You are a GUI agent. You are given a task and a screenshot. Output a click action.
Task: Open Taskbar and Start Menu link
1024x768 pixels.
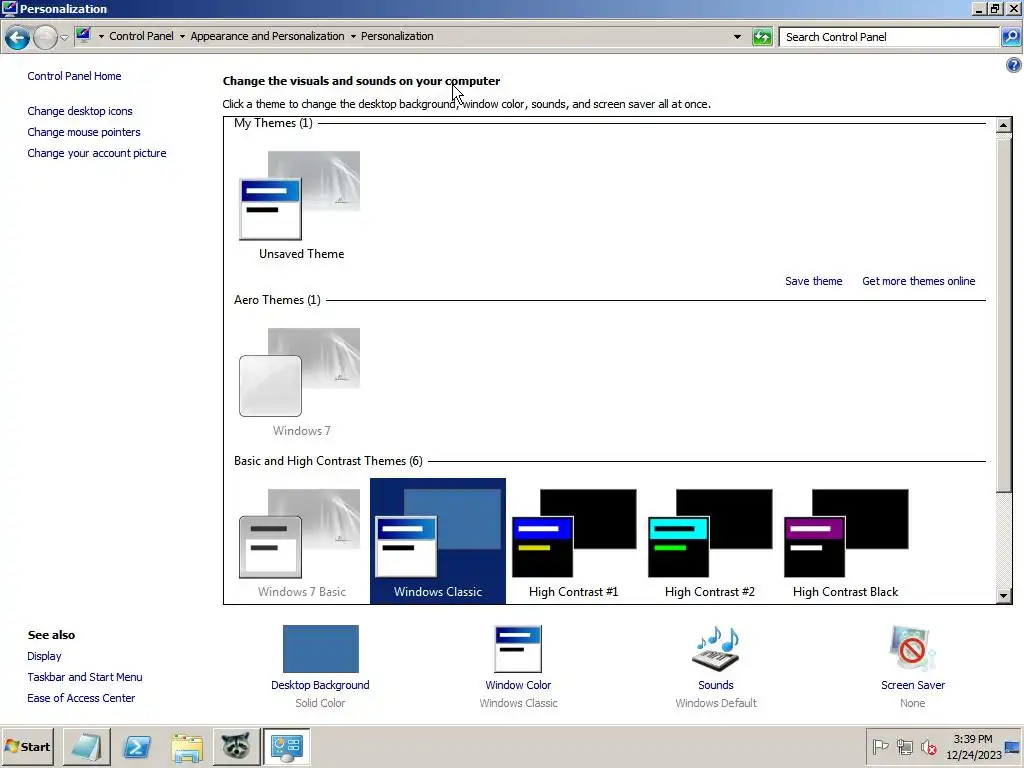85,677
